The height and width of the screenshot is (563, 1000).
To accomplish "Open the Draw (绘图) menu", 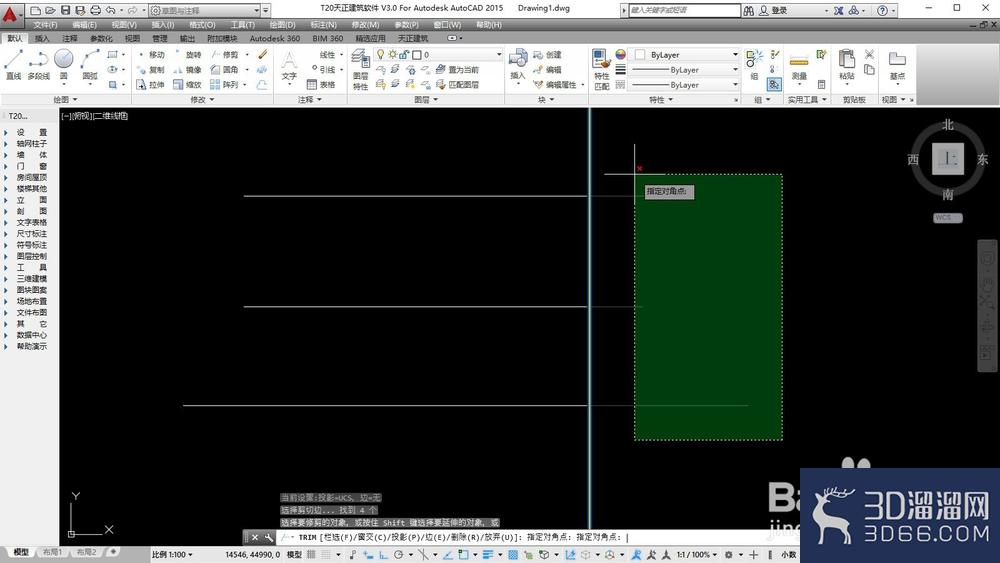I will point(282,24).
